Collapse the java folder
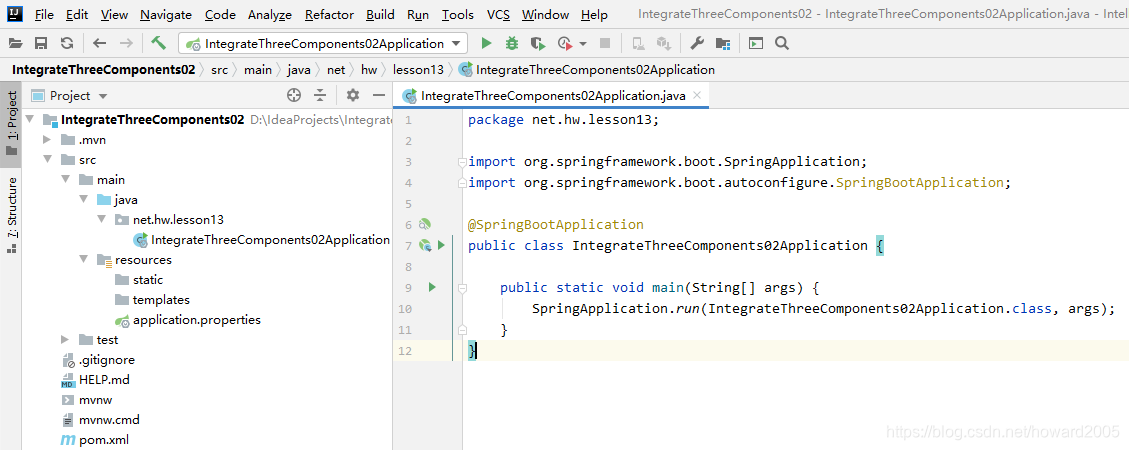The width and height of the screenshot is (1129, 450). tap(83, 199)
